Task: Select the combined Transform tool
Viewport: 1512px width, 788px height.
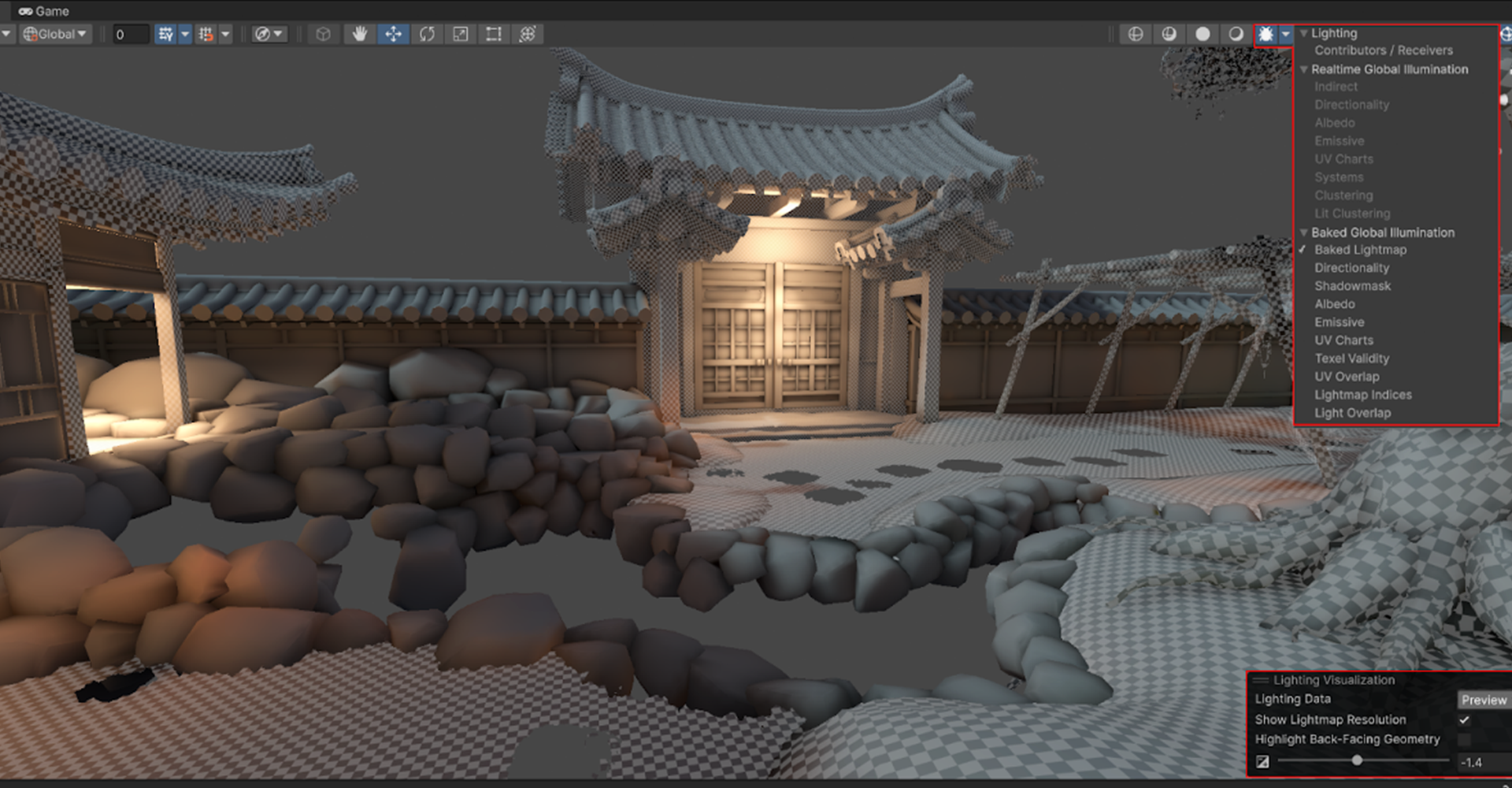Action: pyautogui.click(x=527, y=34)
